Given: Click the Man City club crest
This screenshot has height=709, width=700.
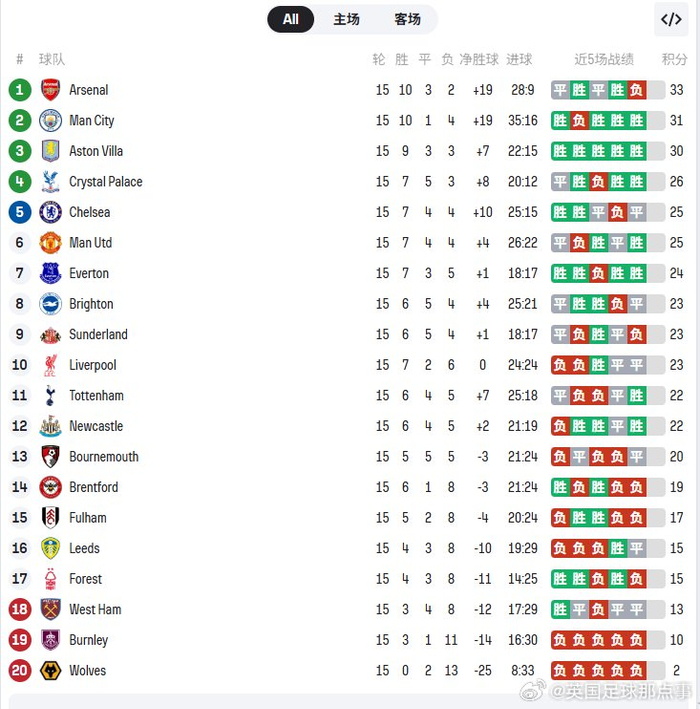Looking at the screenshot, I should 50,121.
